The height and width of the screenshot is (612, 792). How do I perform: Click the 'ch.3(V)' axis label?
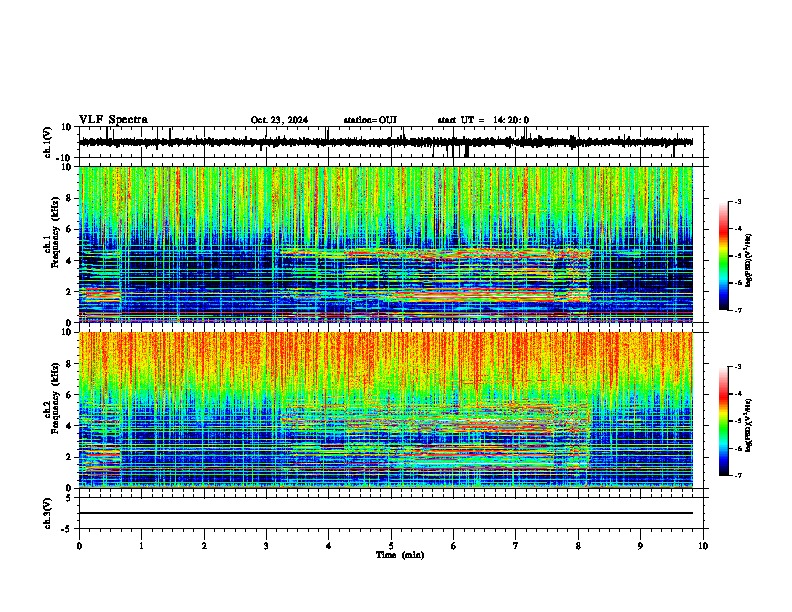pyautogui.click(x=47, y=513)
